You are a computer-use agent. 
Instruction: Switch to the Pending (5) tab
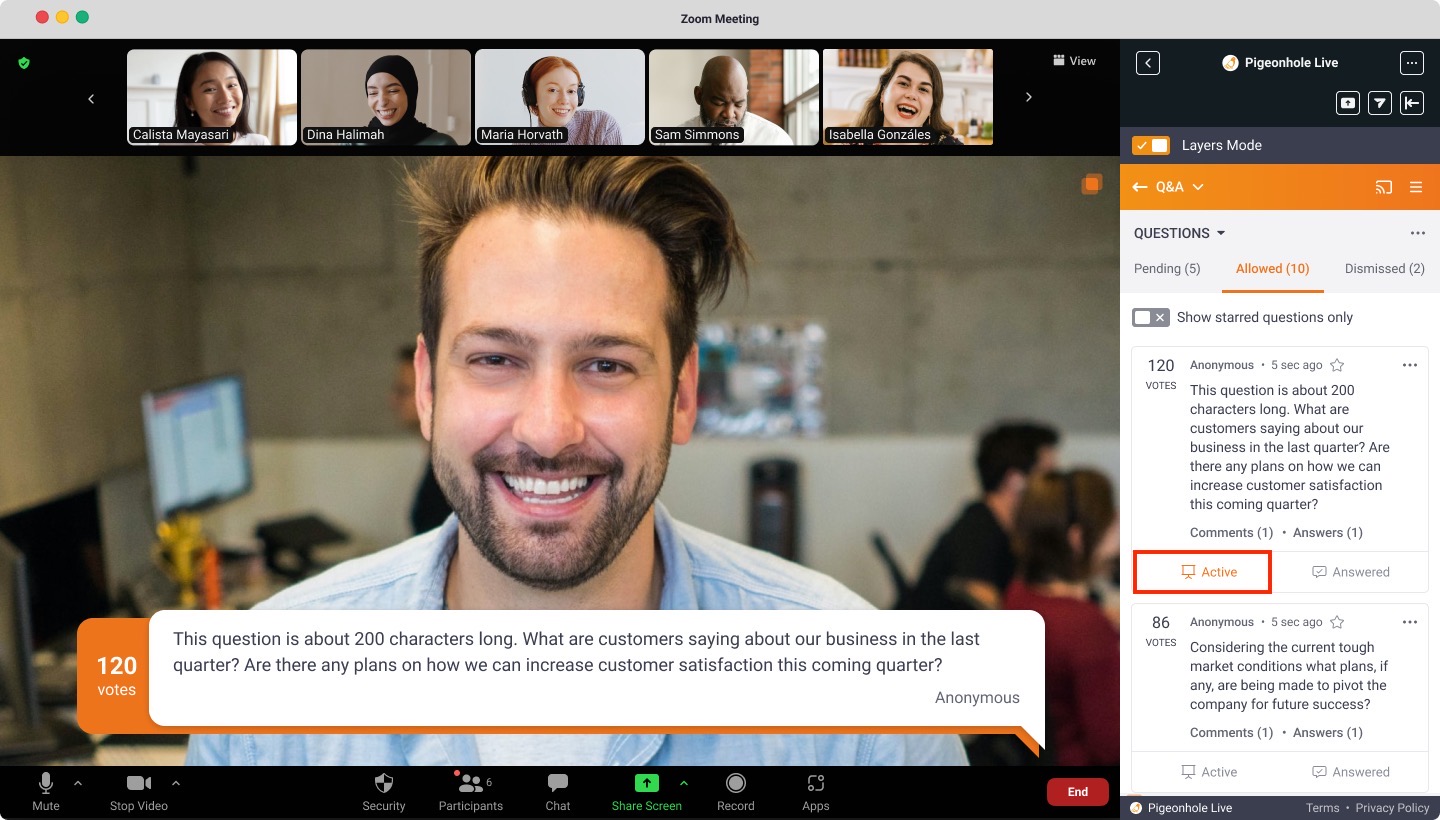tap(1167, 268)
